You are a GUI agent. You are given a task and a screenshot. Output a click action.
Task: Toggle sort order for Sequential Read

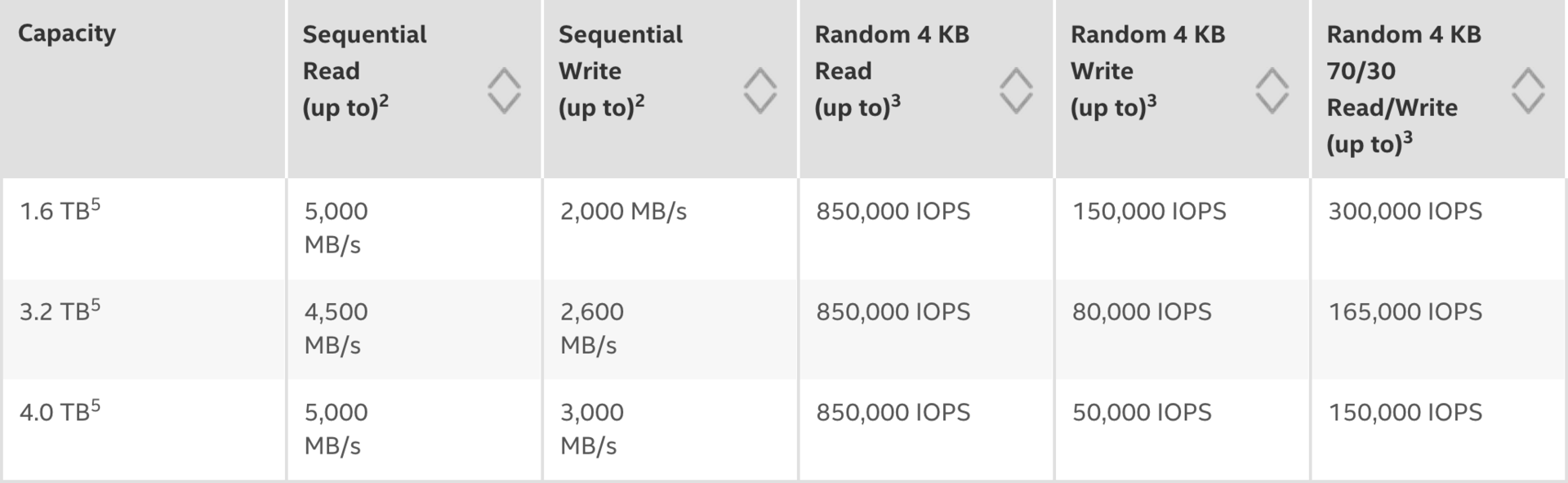point(504,88)
